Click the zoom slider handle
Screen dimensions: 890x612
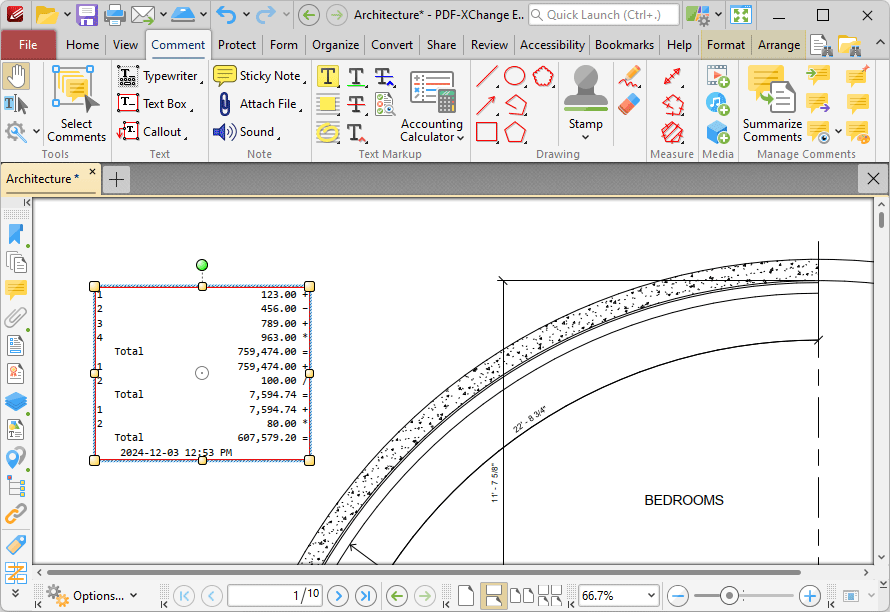point(729,596)
